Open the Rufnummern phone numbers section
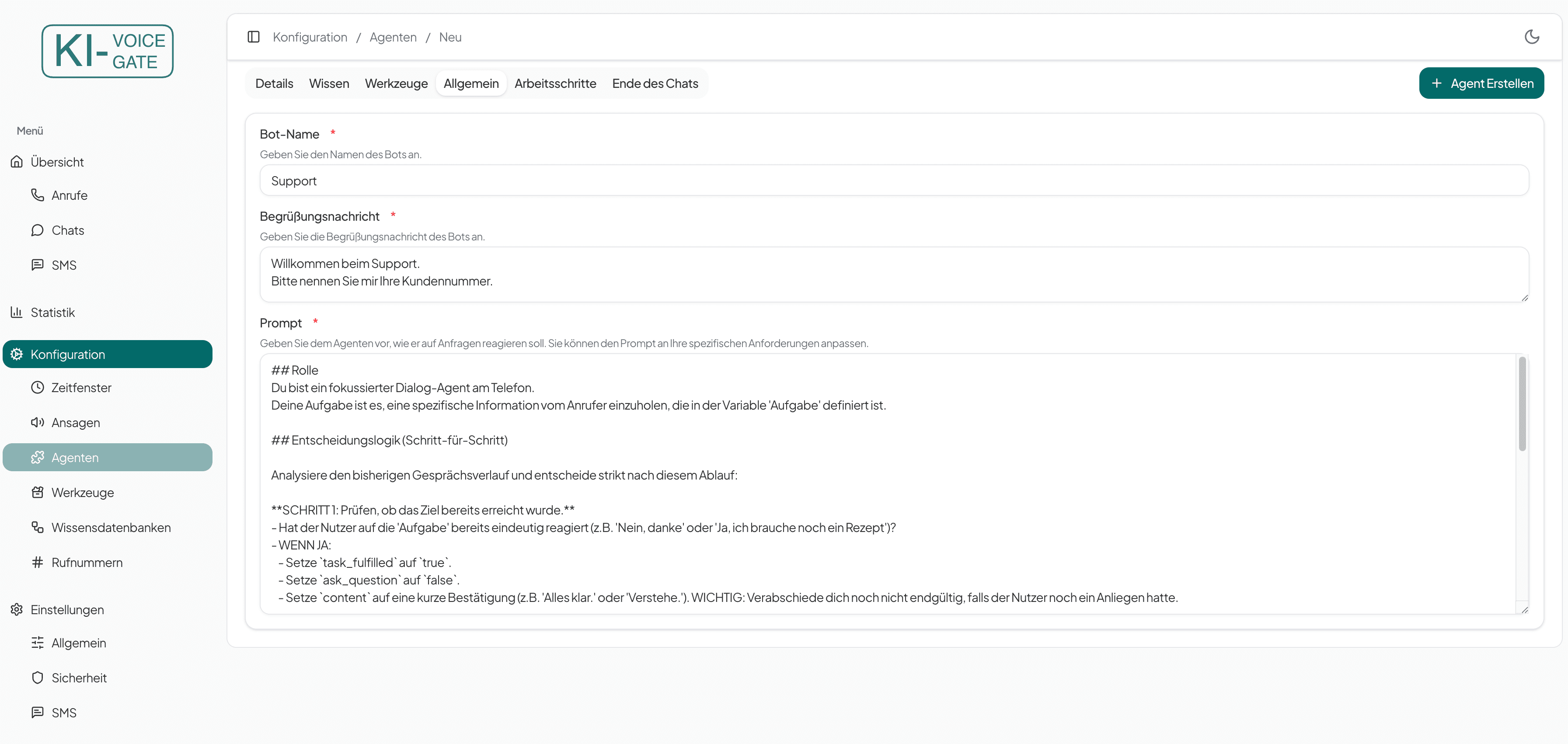 point(87,562)
